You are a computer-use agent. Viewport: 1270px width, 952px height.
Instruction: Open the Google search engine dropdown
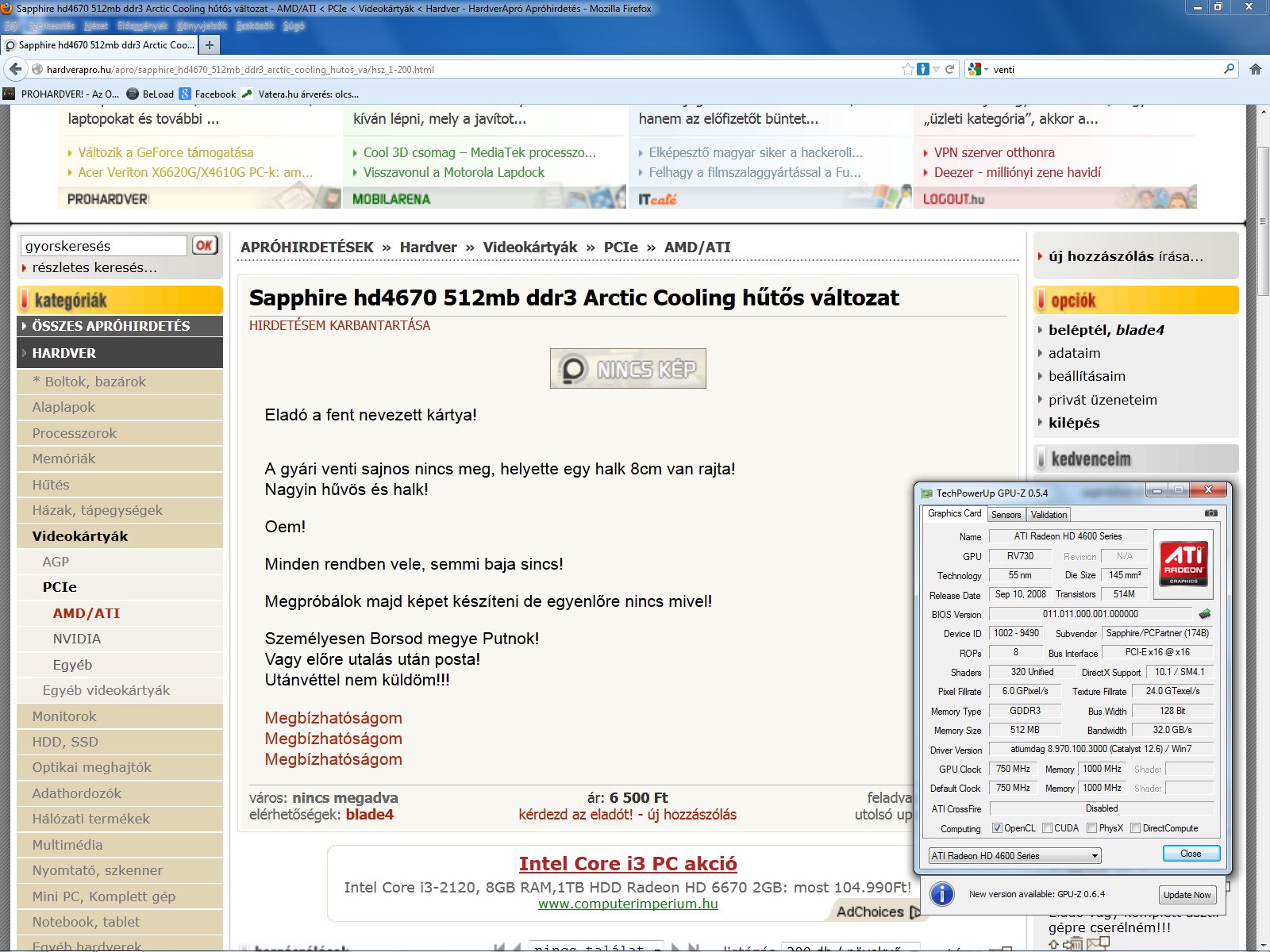(978, 69)
